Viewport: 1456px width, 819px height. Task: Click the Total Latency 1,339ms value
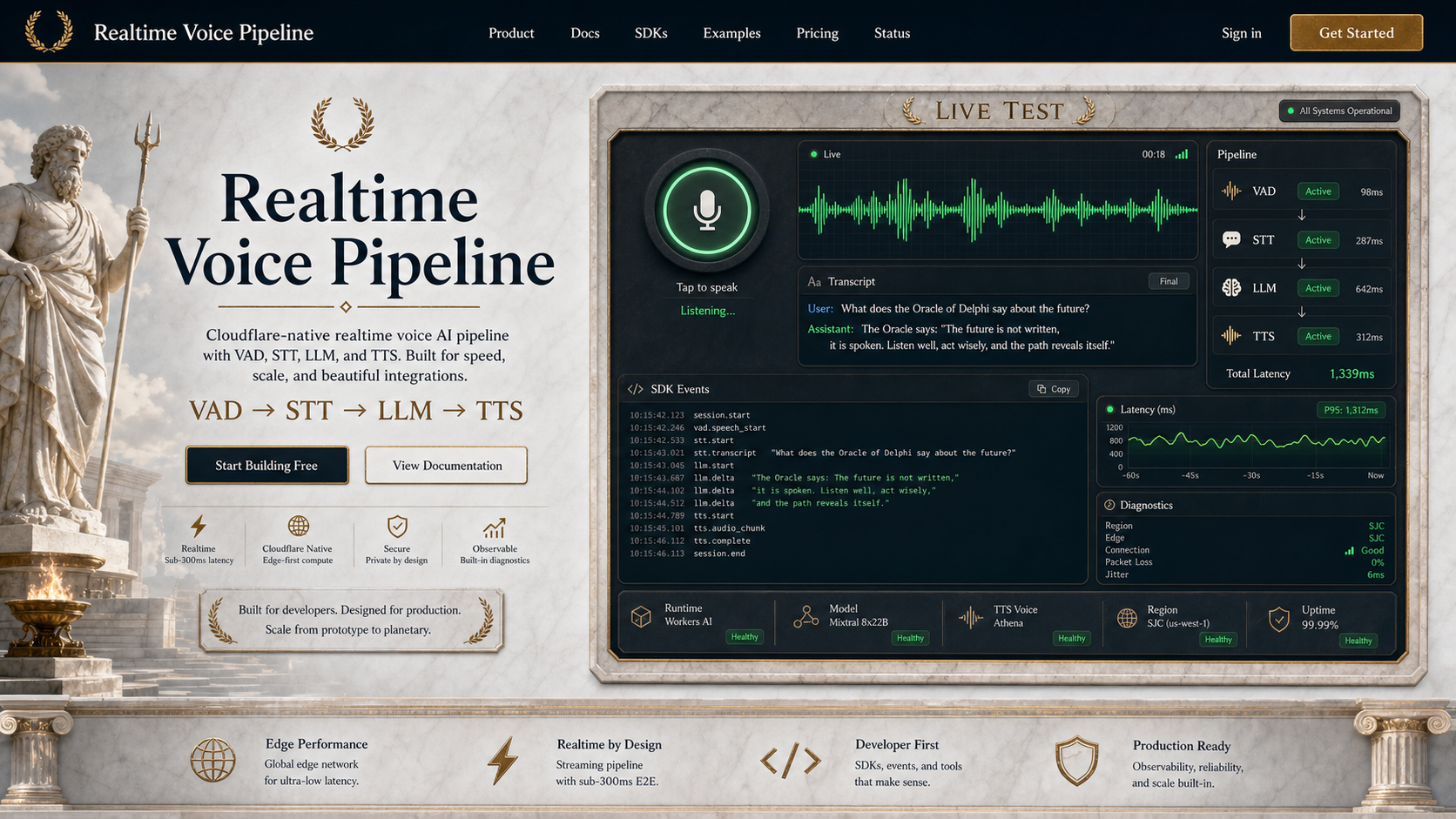point(1352,373)
